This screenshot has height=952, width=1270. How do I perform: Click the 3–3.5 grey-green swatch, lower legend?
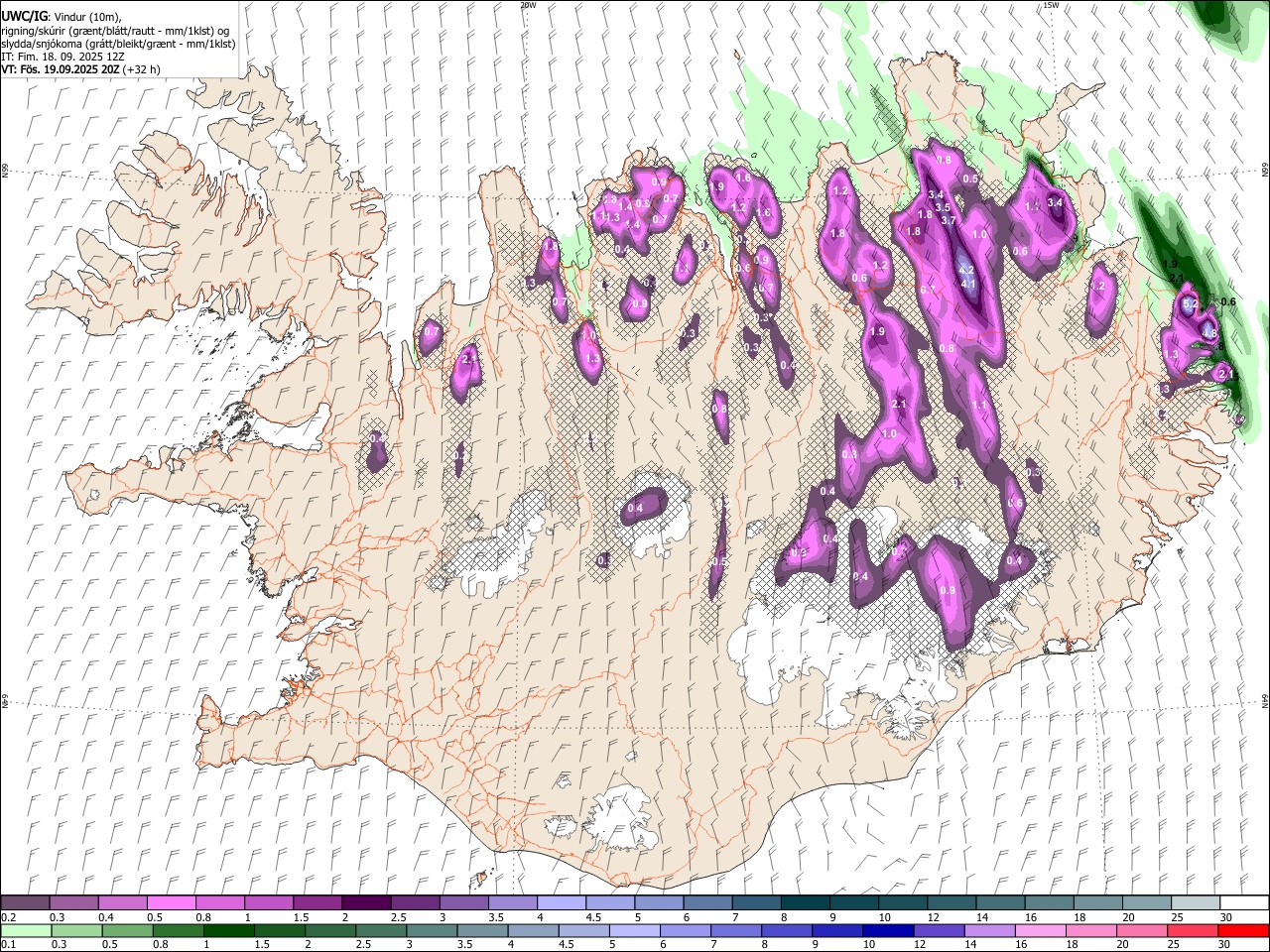point(433,930)
